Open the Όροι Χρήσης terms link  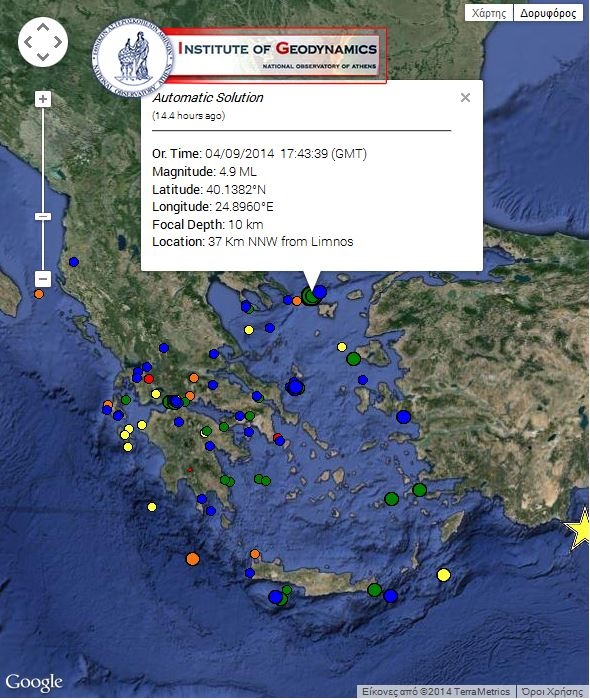pyautogui.click(x=552, y=691)
